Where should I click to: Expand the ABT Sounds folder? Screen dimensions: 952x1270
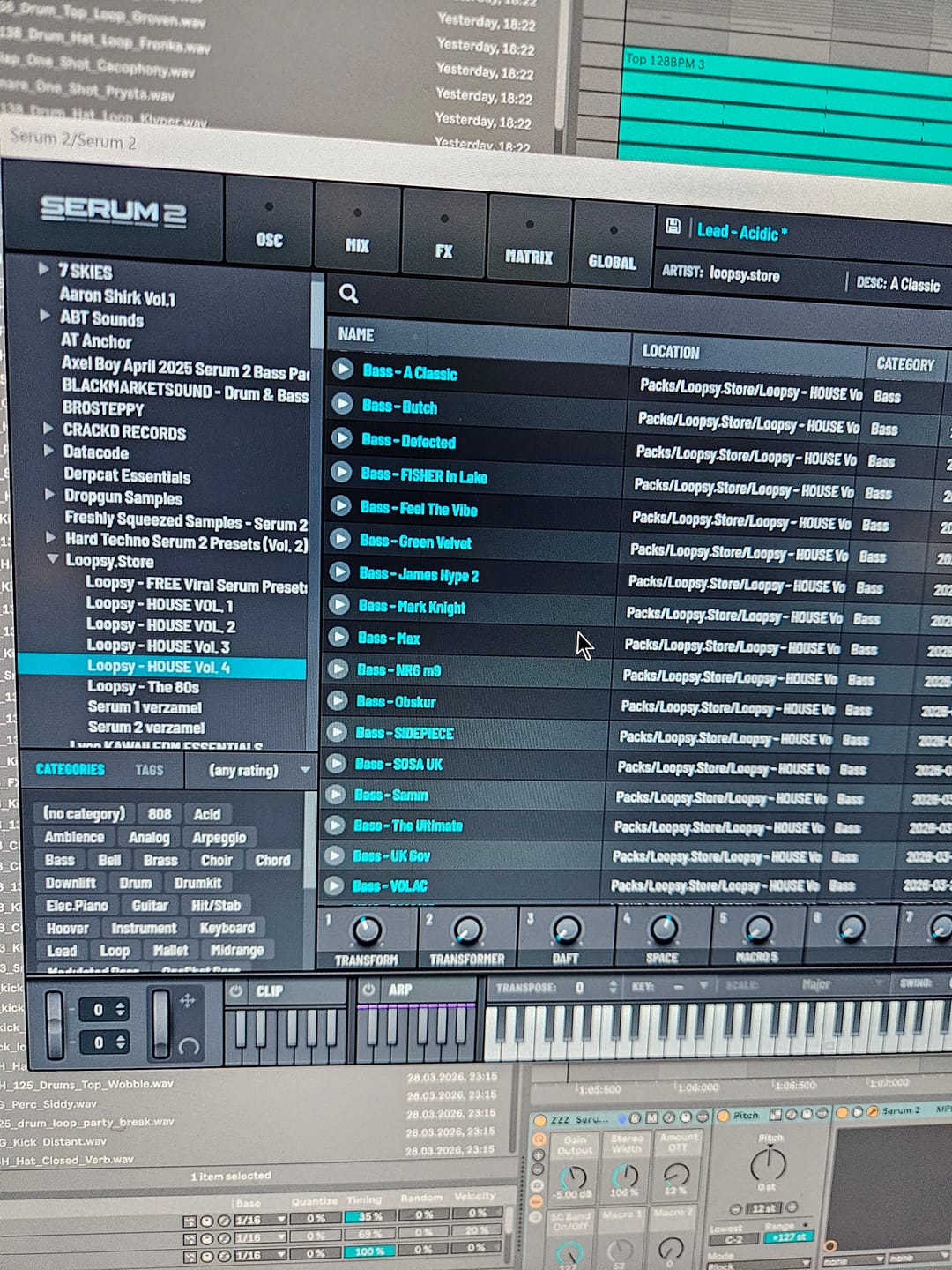45,315
